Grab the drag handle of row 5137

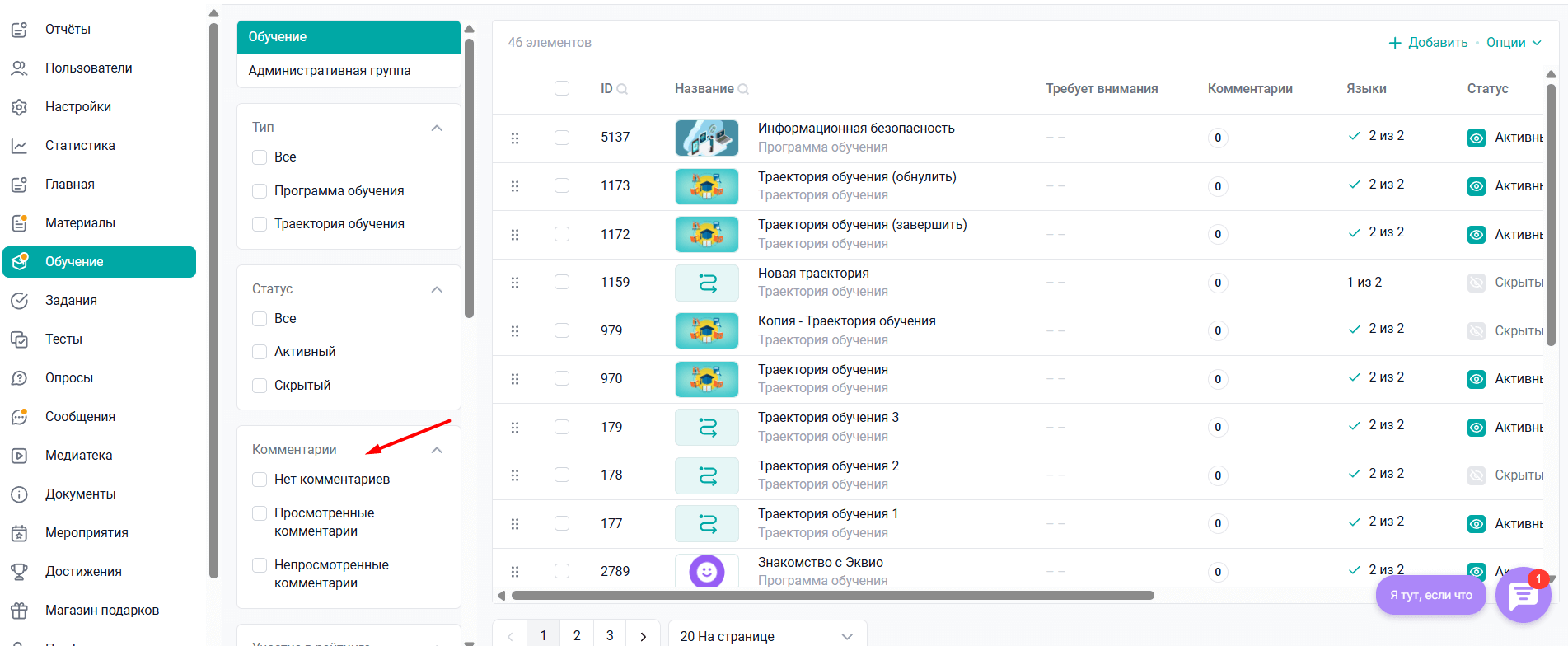(515, 138)
